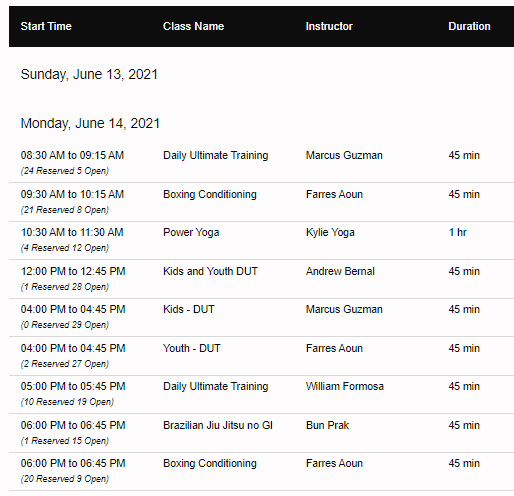The height and width of the screenshot is (496, 514).
Task: Click the Start Time column header
Action: pos(46,26)
